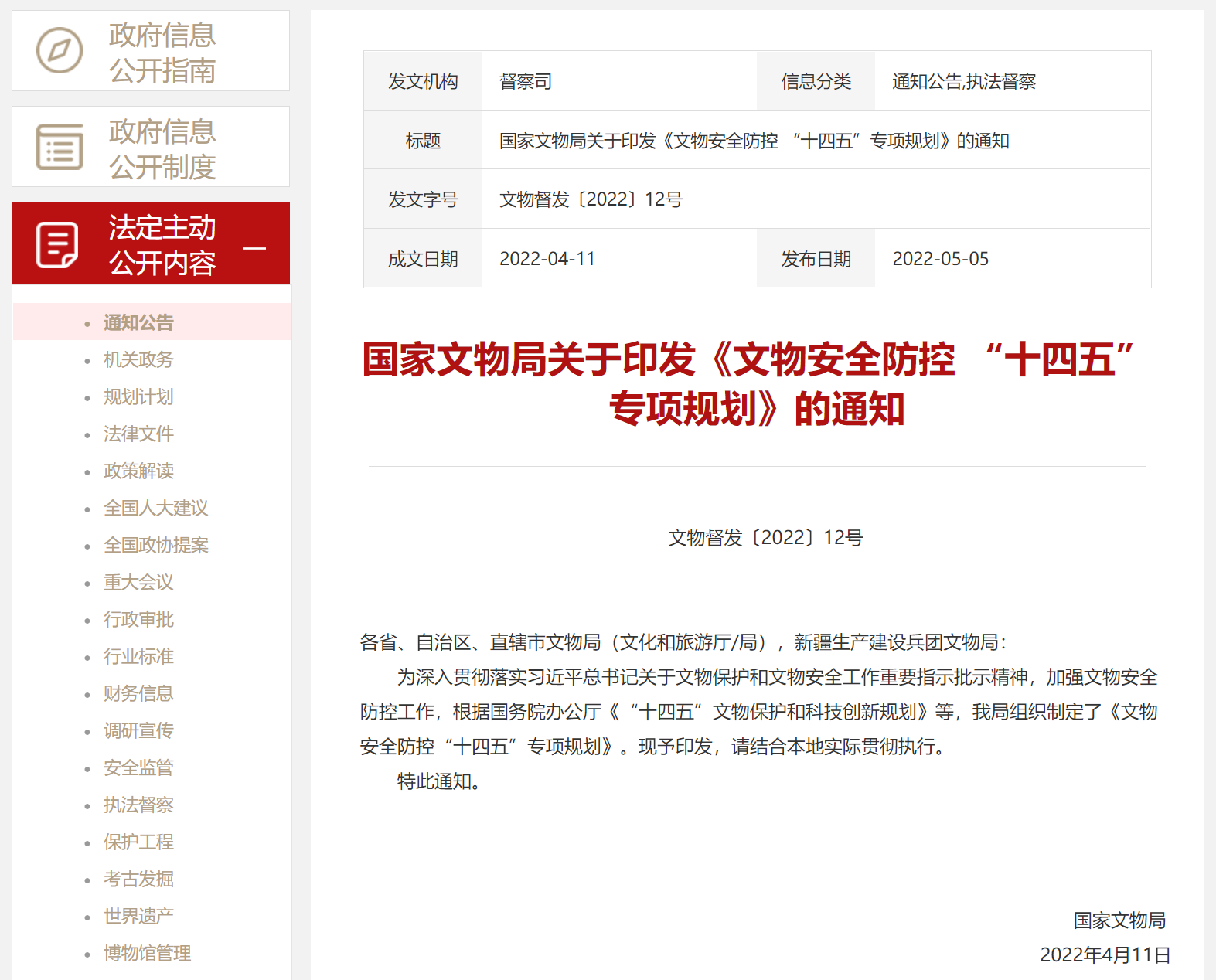Go to 执法督察 category
The width and height of the screenshot is (1216, 980).
coord(138,805)
